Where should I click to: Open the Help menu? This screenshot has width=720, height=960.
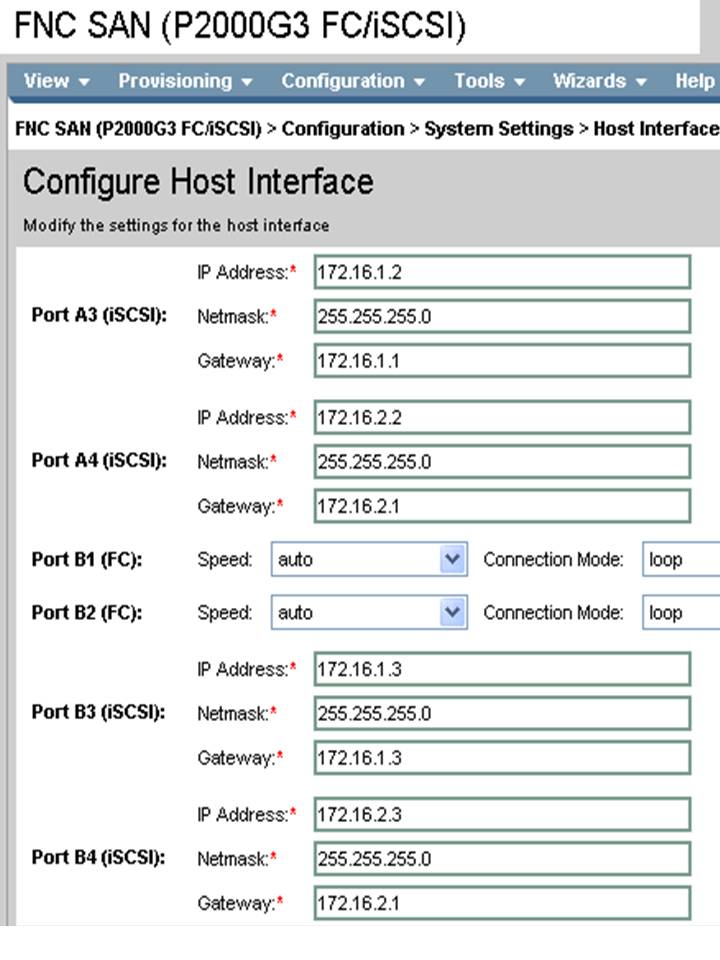(x=694, y=82)
